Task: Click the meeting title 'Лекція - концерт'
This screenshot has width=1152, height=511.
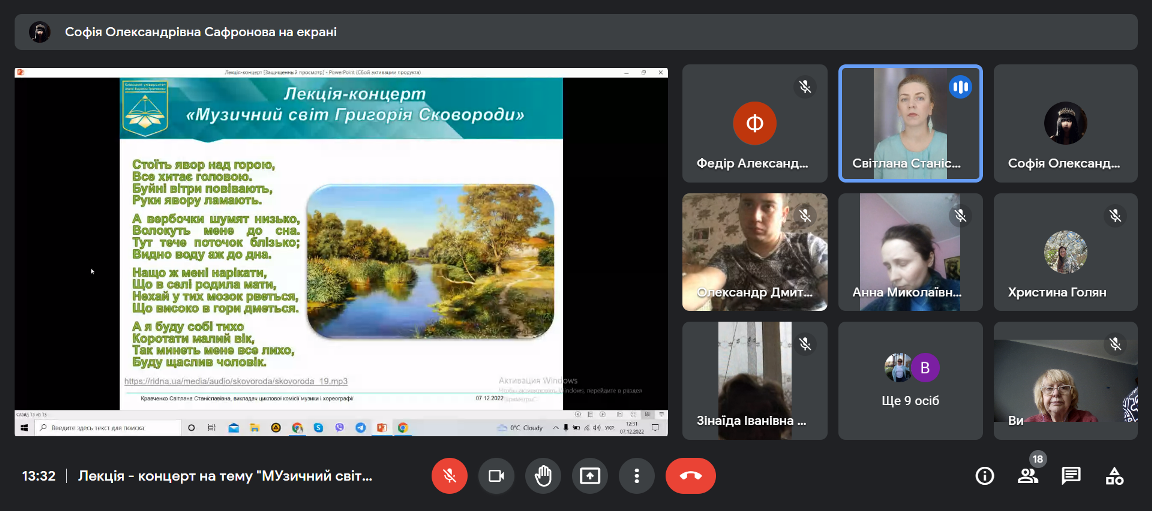Action: coord(225,476)
